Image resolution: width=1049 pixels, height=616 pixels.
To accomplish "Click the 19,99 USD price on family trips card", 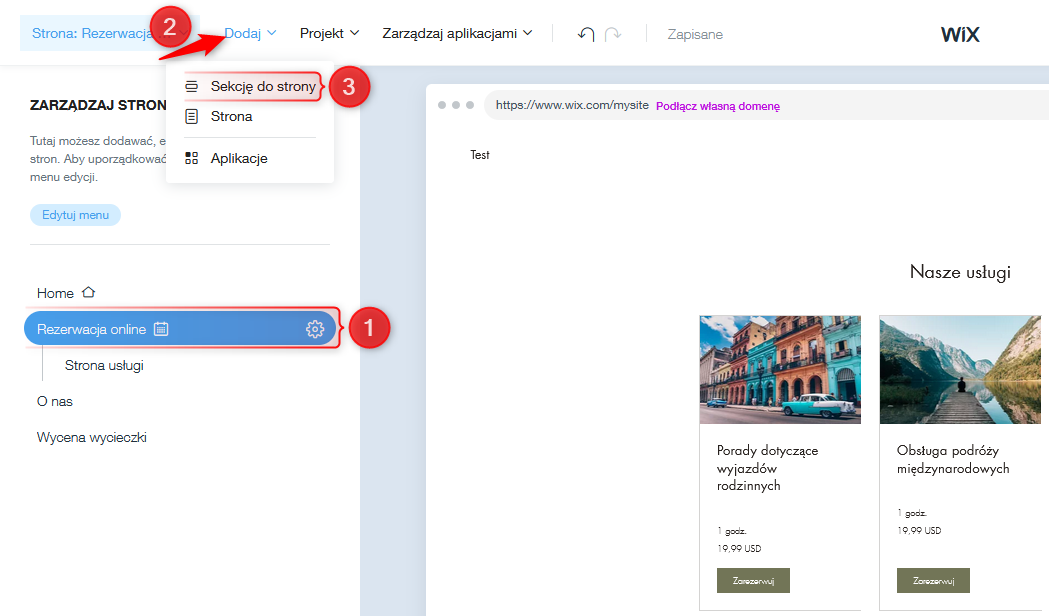I will pyautogui.click(x=739, y=548).
